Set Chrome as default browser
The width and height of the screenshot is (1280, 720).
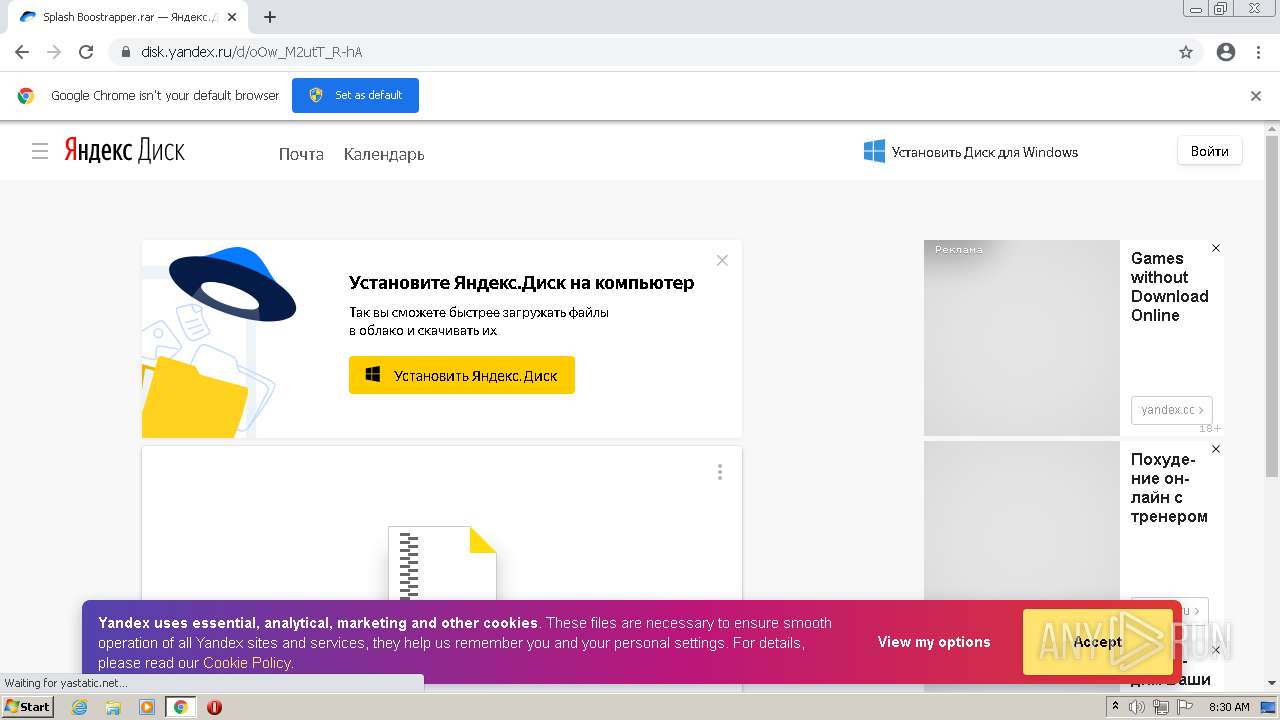point(355,95)
